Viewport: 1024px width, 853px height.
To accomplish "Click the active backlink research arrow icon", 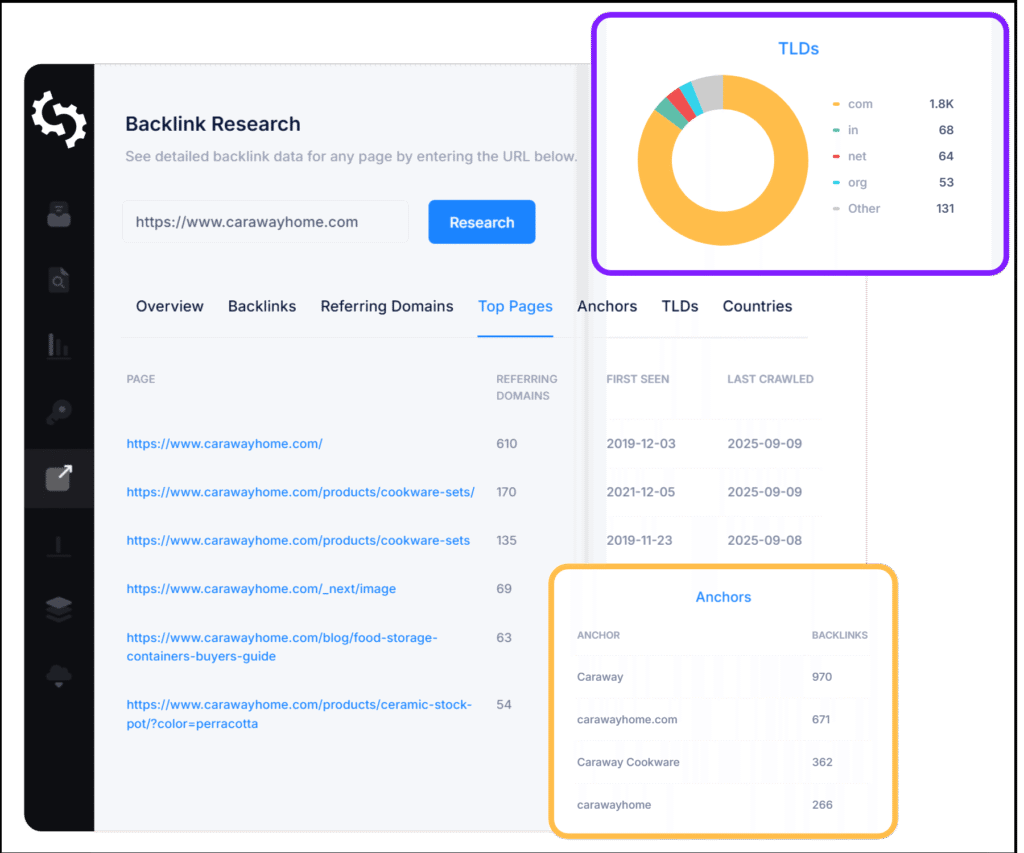I will tap(59, 478).
